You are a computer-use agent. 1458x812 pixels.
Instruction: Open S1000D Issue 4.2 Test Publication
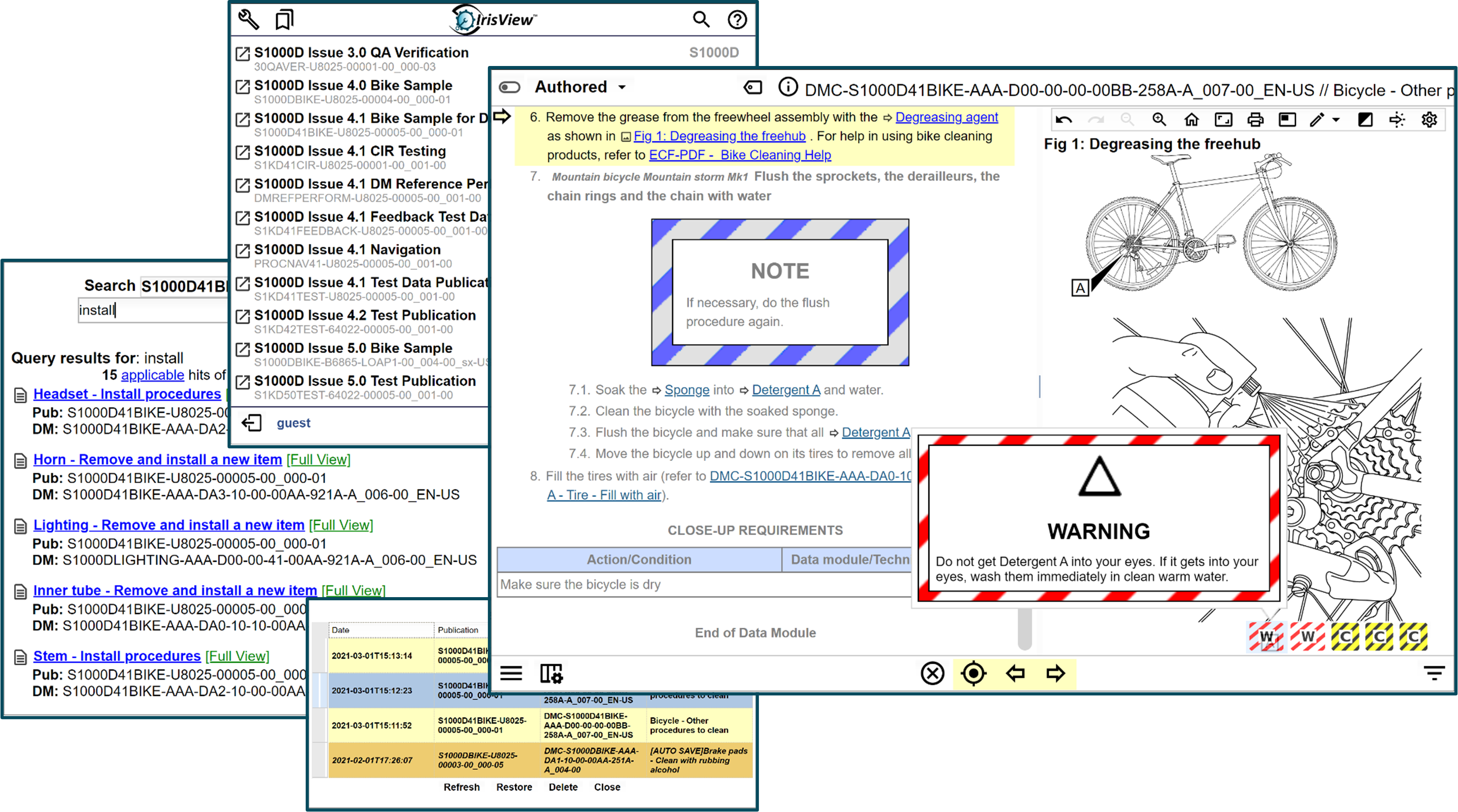pyautogui.click(x=365, y=315)
